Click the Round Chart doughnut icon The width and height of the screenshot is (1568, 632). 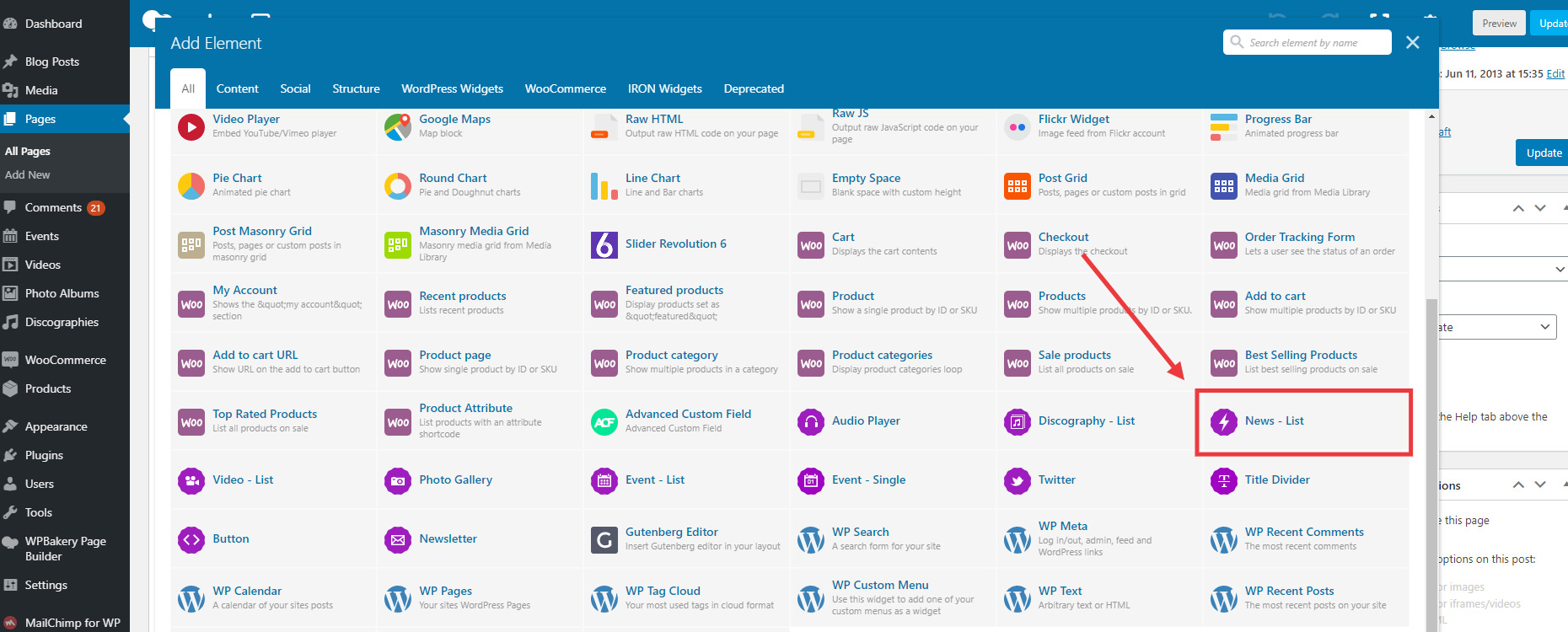(x=398, y=186)
